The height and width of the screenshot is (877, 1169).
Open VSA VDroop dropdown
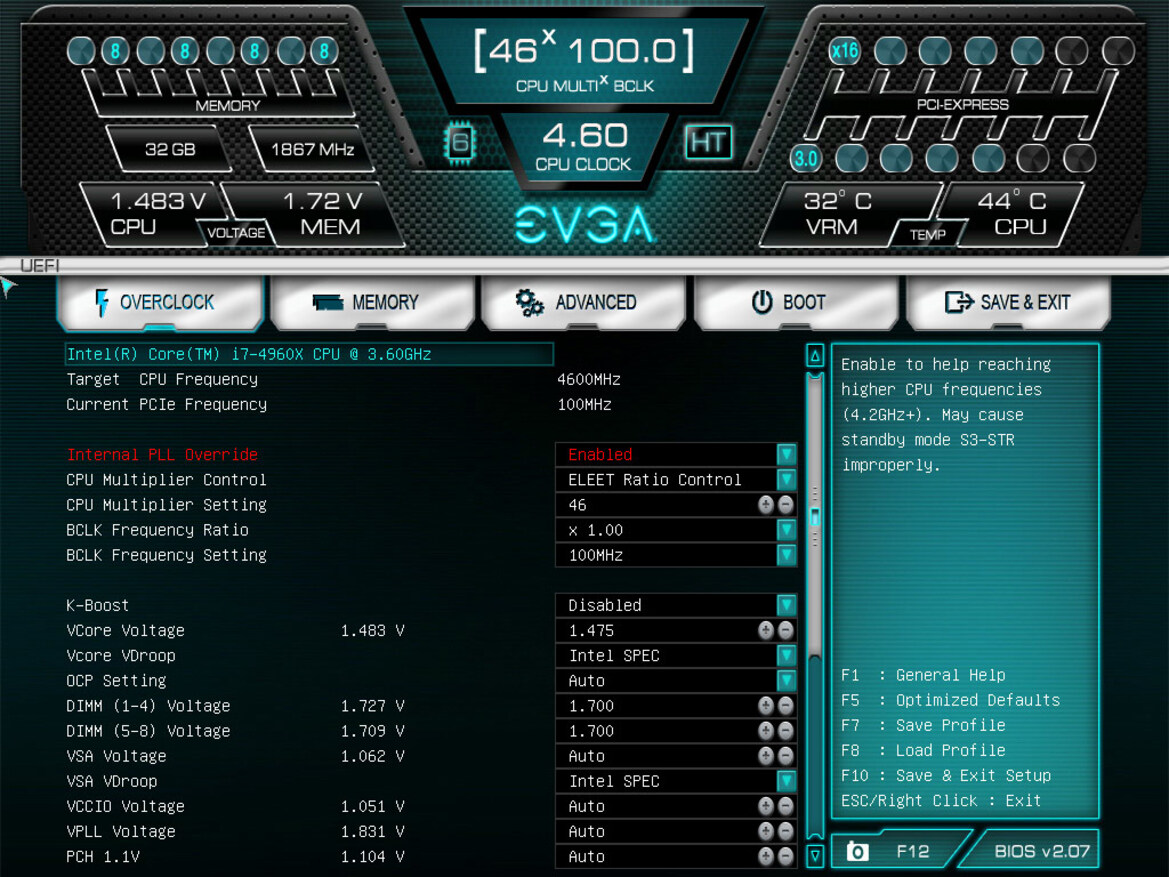point(786,781)
